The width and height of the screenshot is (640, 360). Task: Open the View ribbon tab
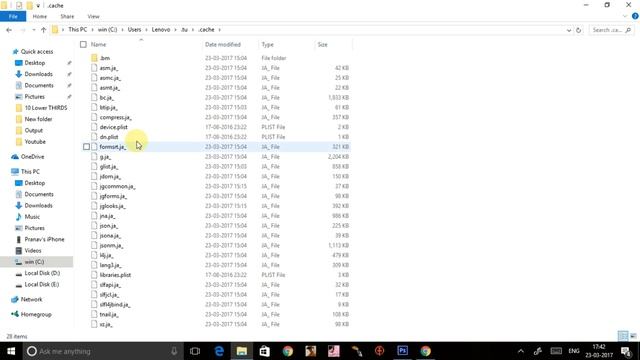click(93, 16)
